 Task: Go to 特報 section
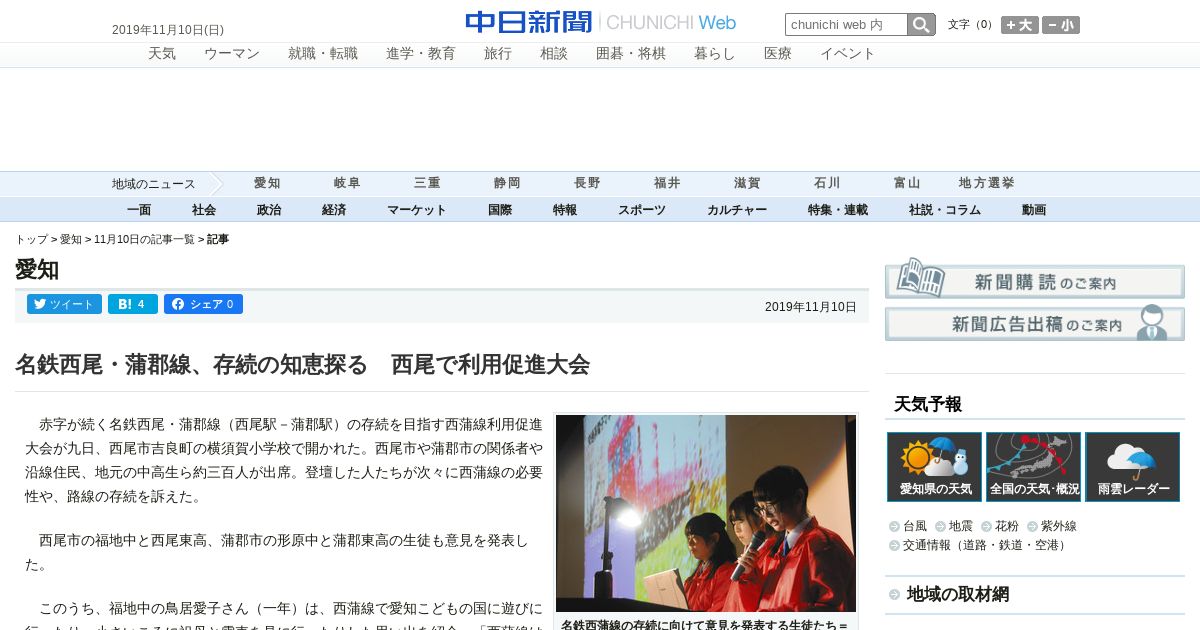coord(565,210)
